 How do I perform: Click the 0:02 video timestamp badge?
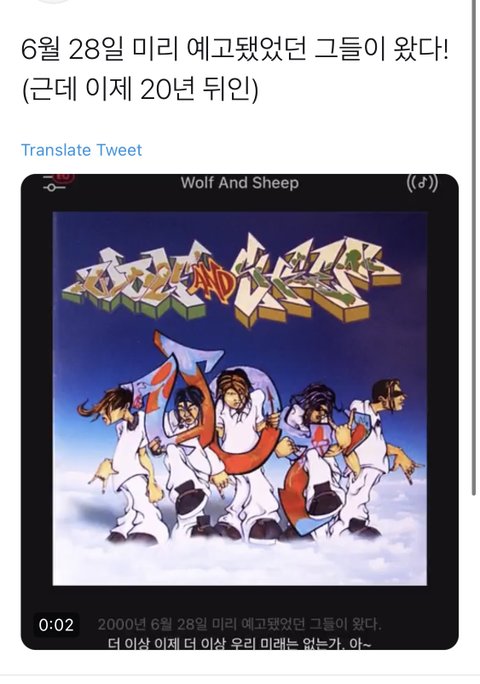(56, 625)
